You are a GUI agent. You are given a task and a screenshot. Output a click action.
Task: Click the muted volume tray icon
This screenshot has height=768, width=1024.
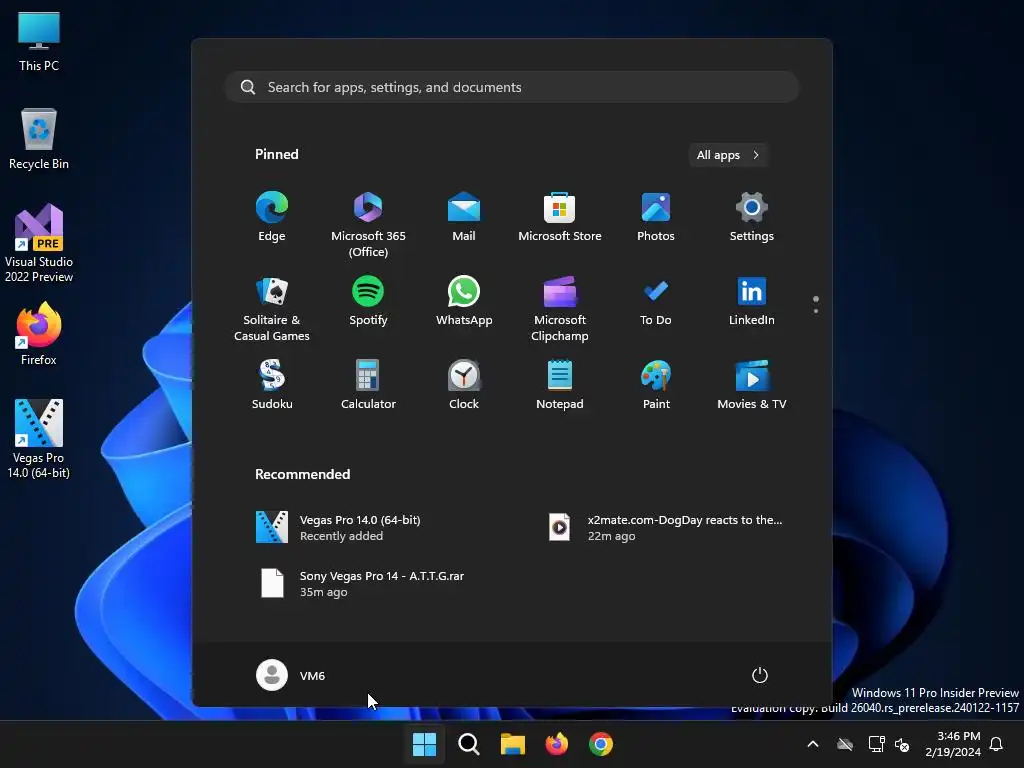point(902,744)
